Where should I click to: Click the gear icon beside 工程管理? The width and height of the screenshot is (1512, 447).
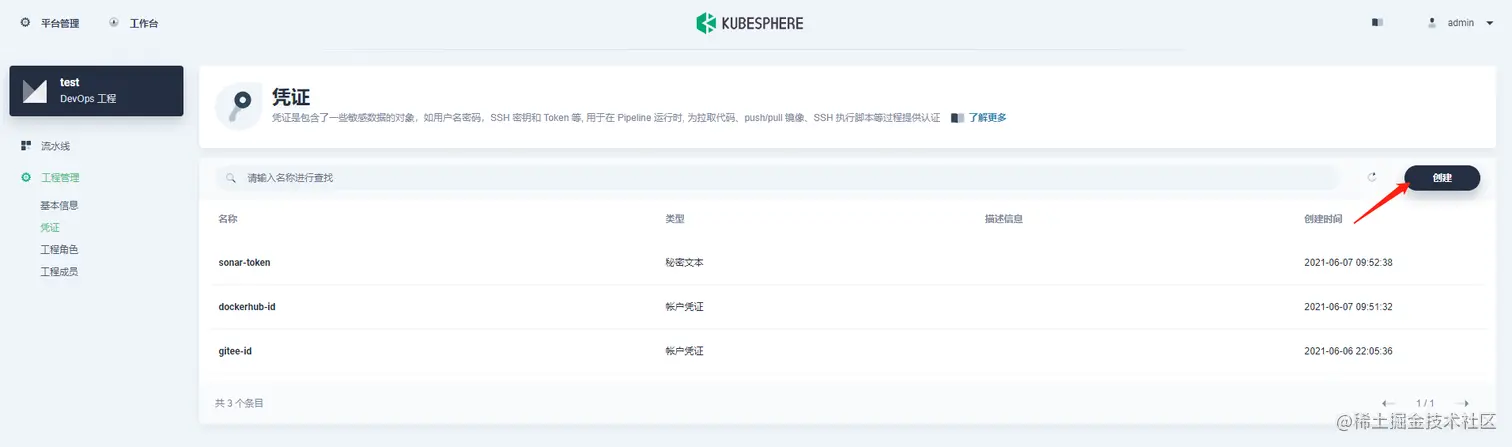coord(26,177)
